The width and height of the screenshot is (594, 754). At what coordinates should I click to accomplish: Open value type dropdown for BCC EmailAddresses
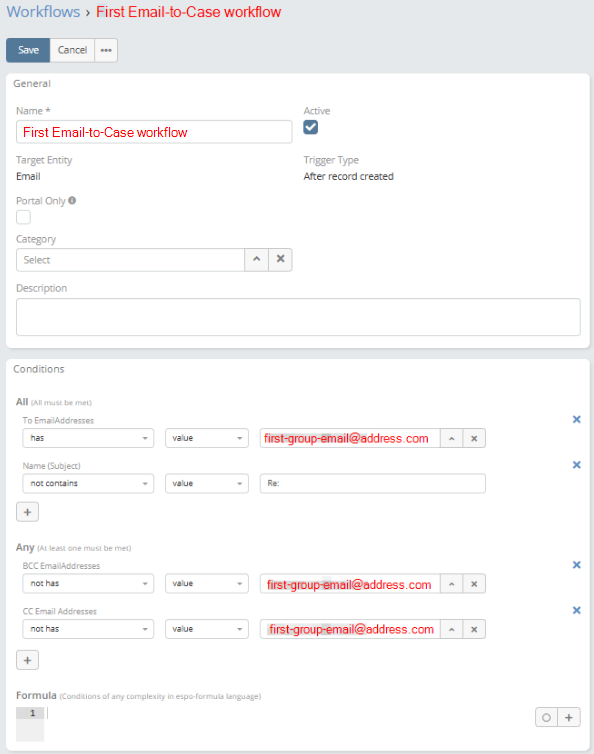(207, 583)
